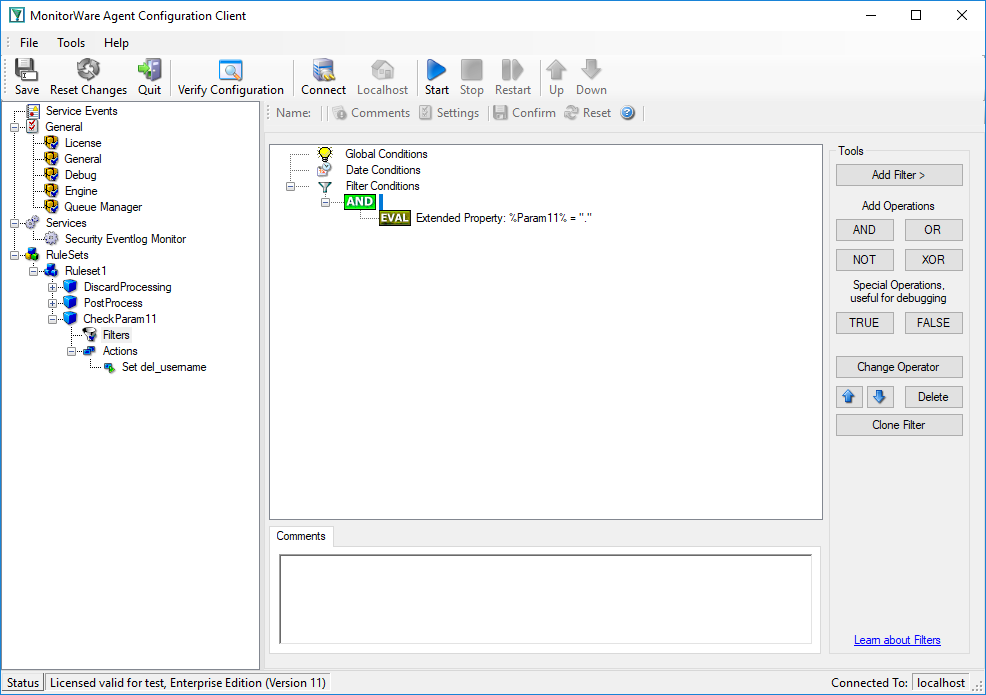Select the Filter Conditions node
This screenshot has height=695, width=986.
coord(382,186)
